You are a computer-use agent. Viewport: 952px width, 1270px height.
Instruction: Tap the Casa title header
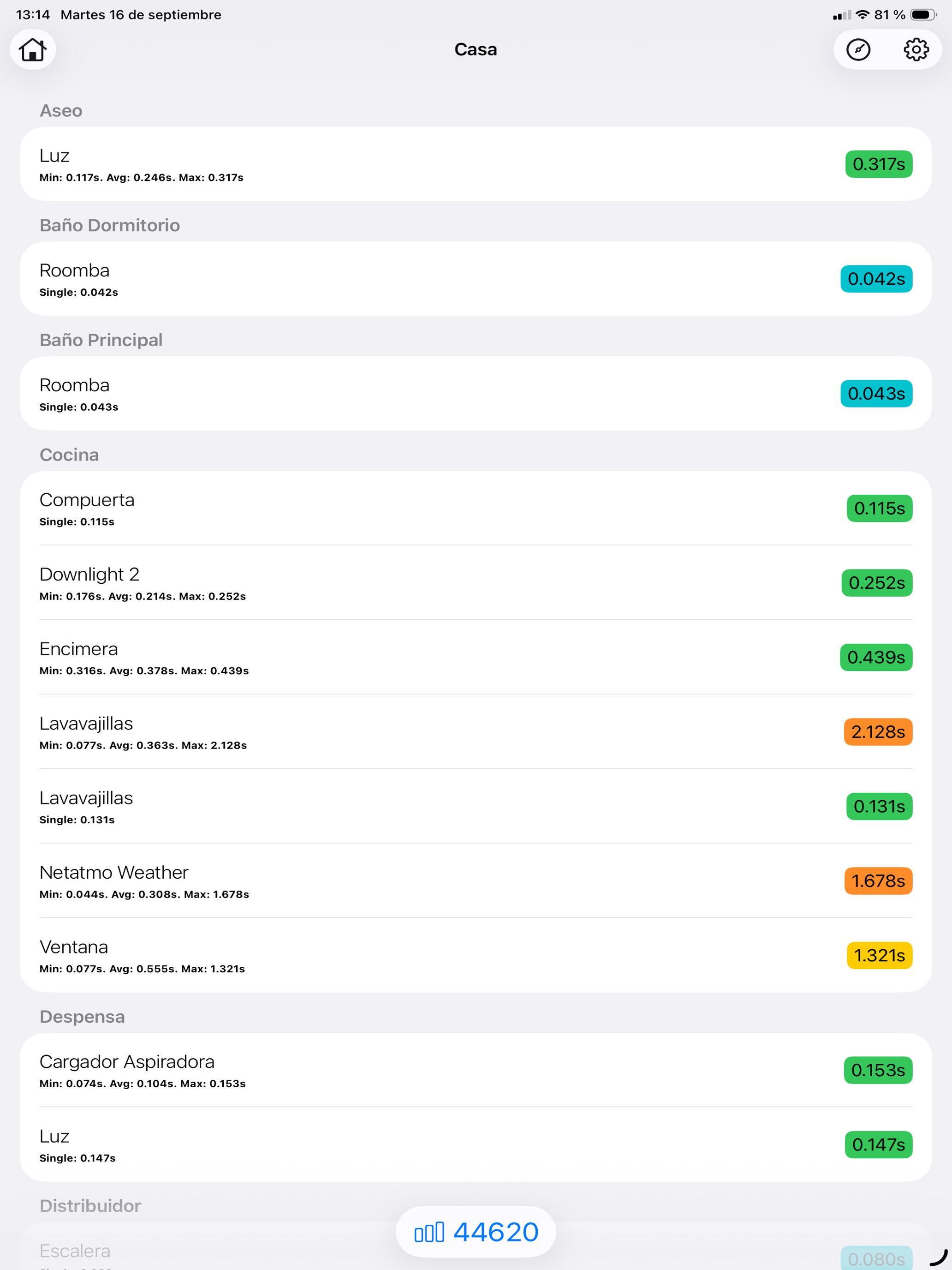[x=476, y=49]
